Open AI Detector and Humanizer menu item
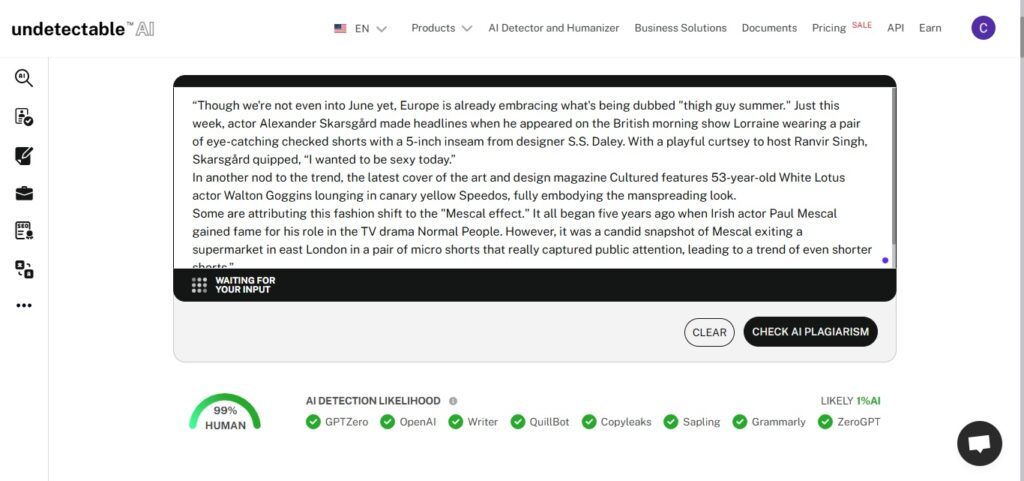The image size is (1024, 481). 553,28
